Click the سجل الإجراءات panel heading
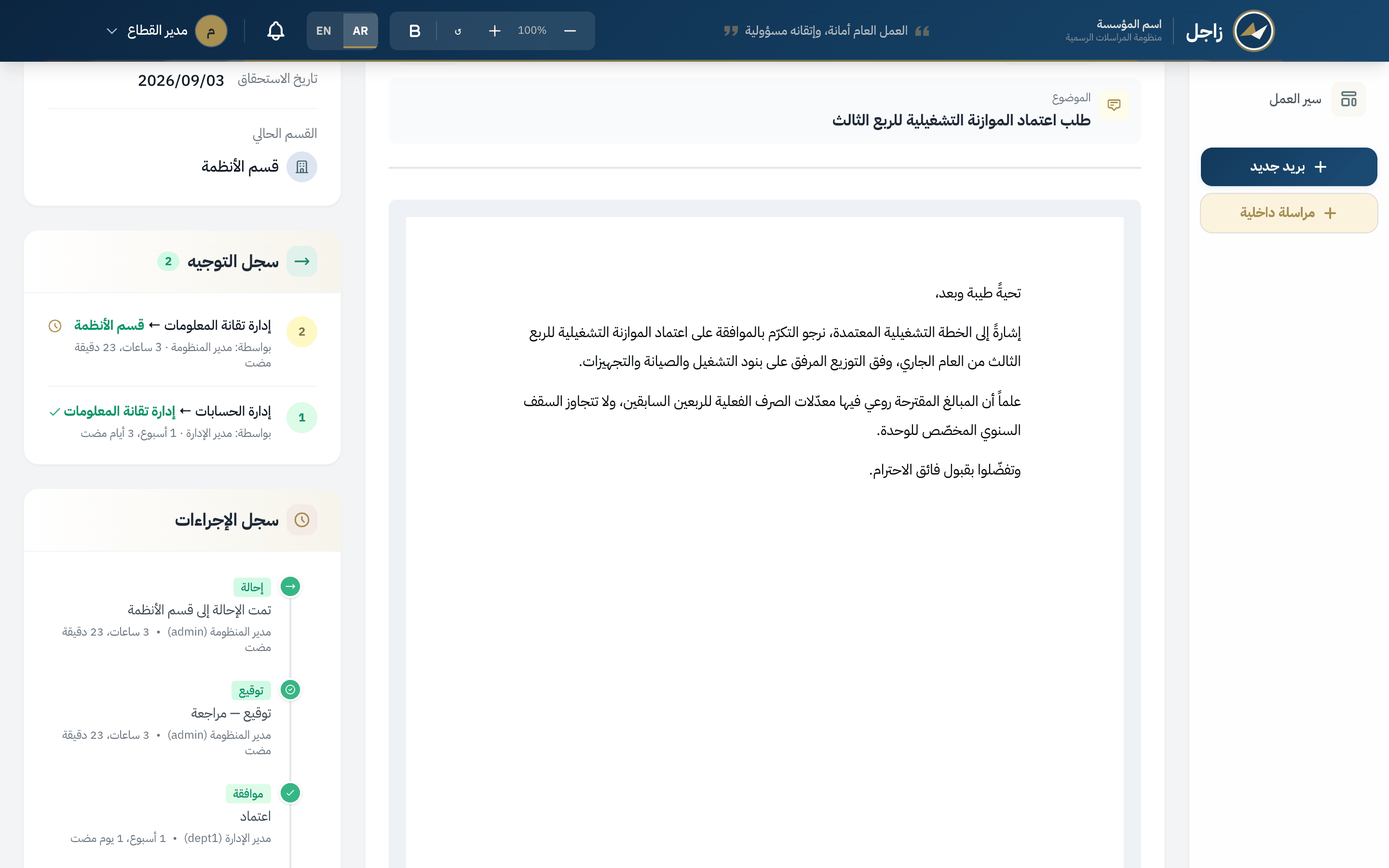 [227, 520]
